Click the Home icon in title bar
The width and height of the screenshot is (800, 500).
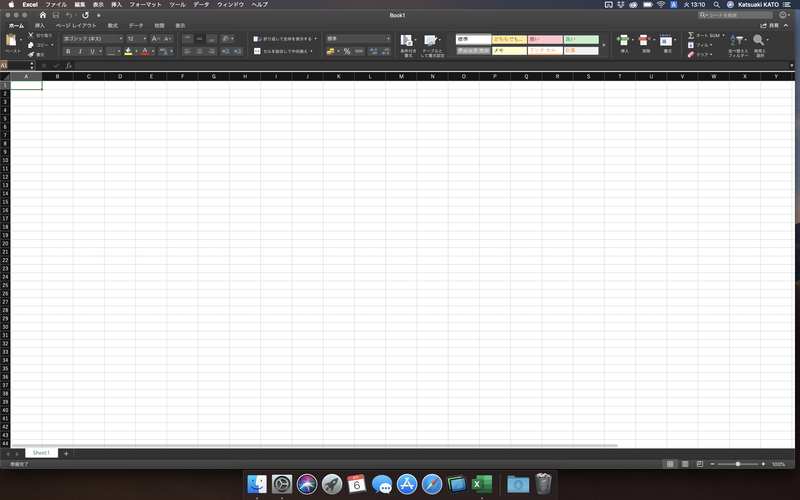pos(43,15)
